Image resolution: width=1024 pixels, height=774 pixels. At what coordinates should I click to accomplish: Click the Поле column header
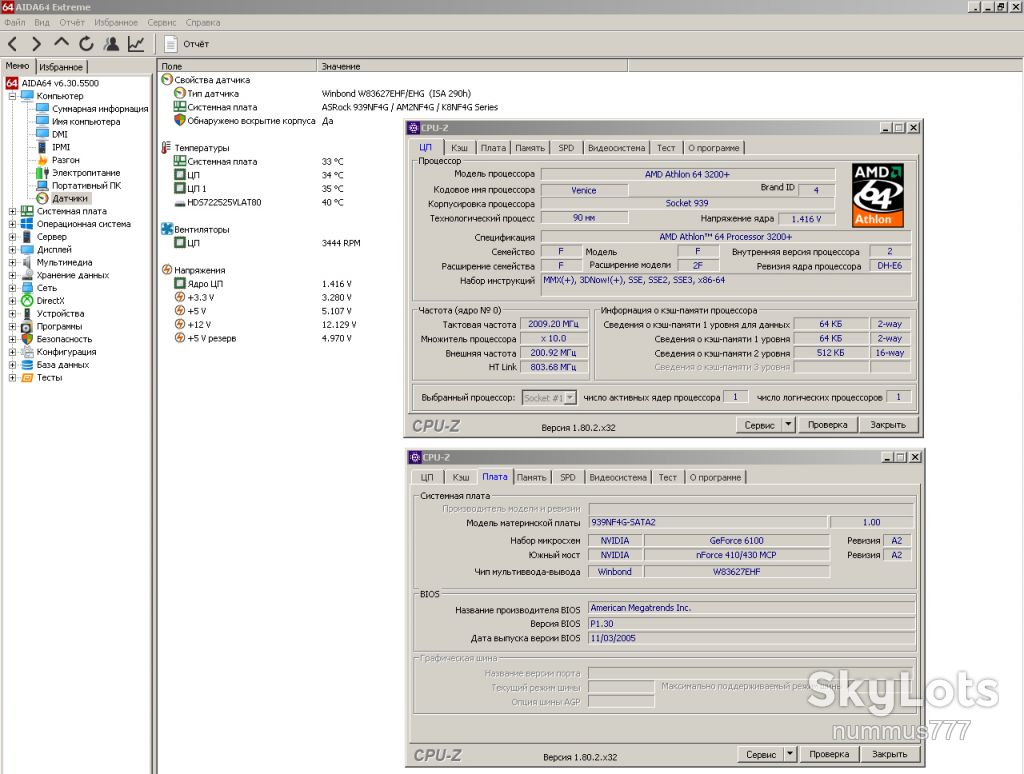click(237, 66)
